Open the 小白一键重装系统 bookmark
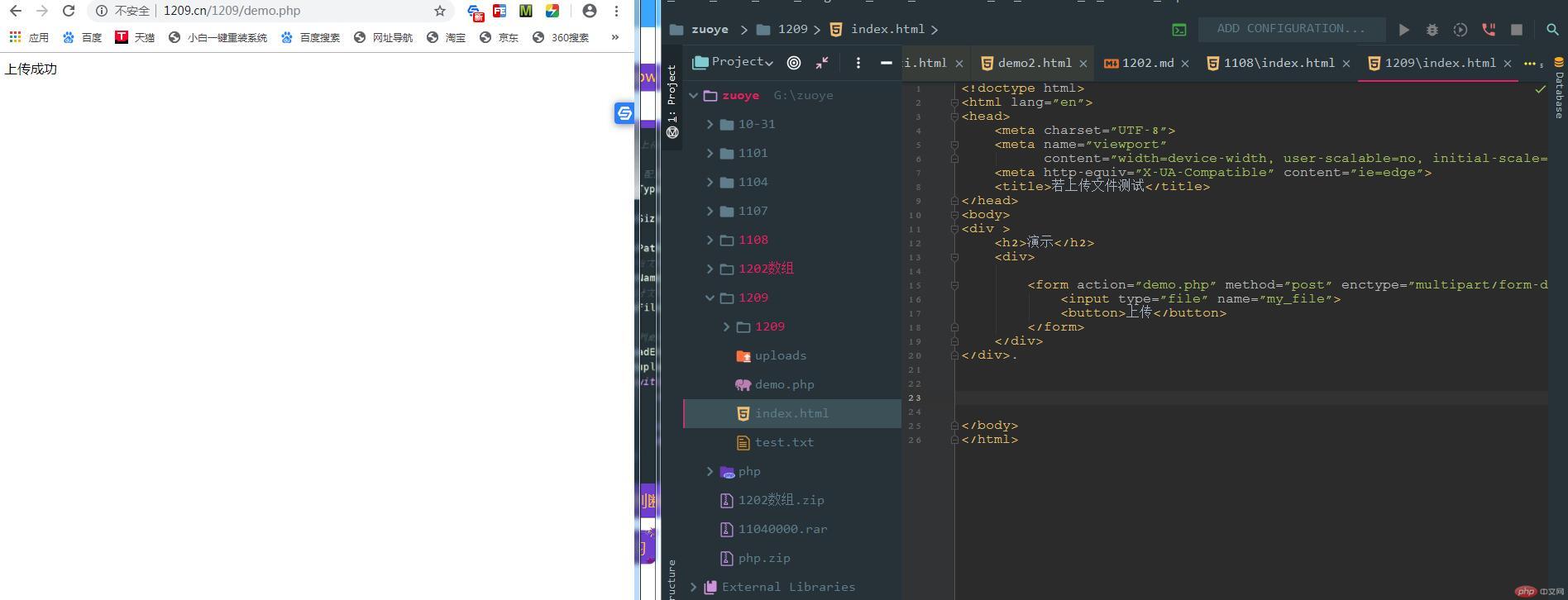1568x600 pixels. point(218,37)
